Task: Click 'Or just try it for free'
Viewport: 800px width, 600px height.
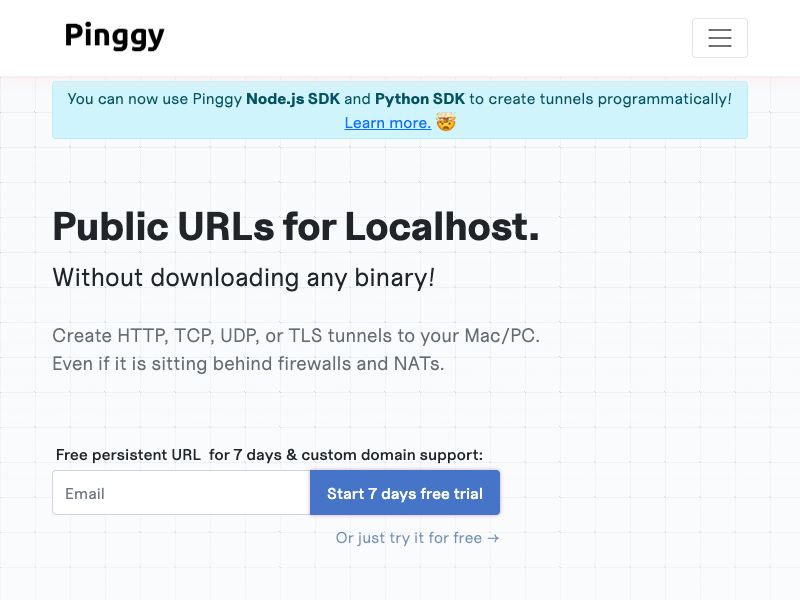Action: click(x=410, y=538)
